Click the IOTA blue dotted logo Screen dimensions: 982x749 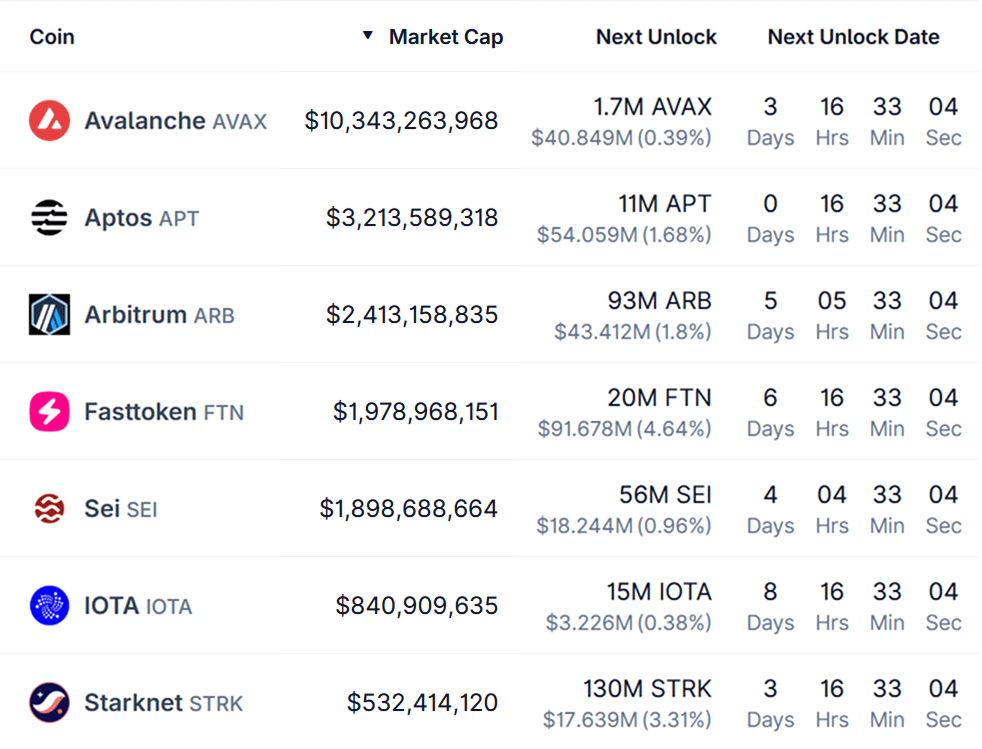point(49,605)
